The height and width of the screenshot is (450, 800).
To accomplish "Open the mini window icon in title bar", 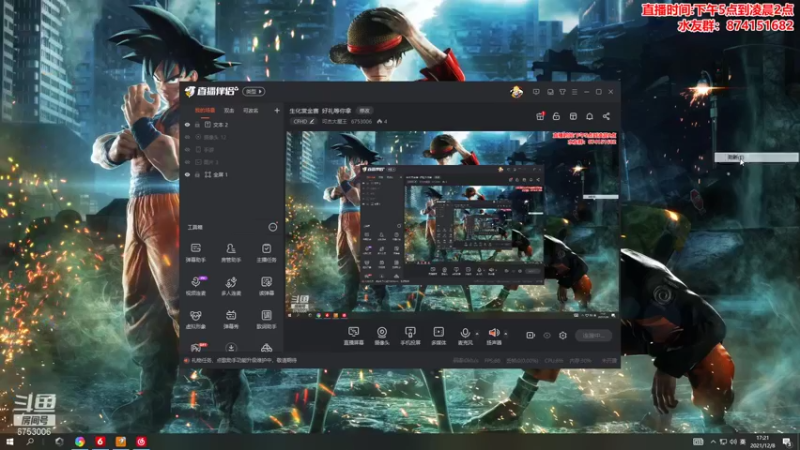I will (x=550, y=92).
